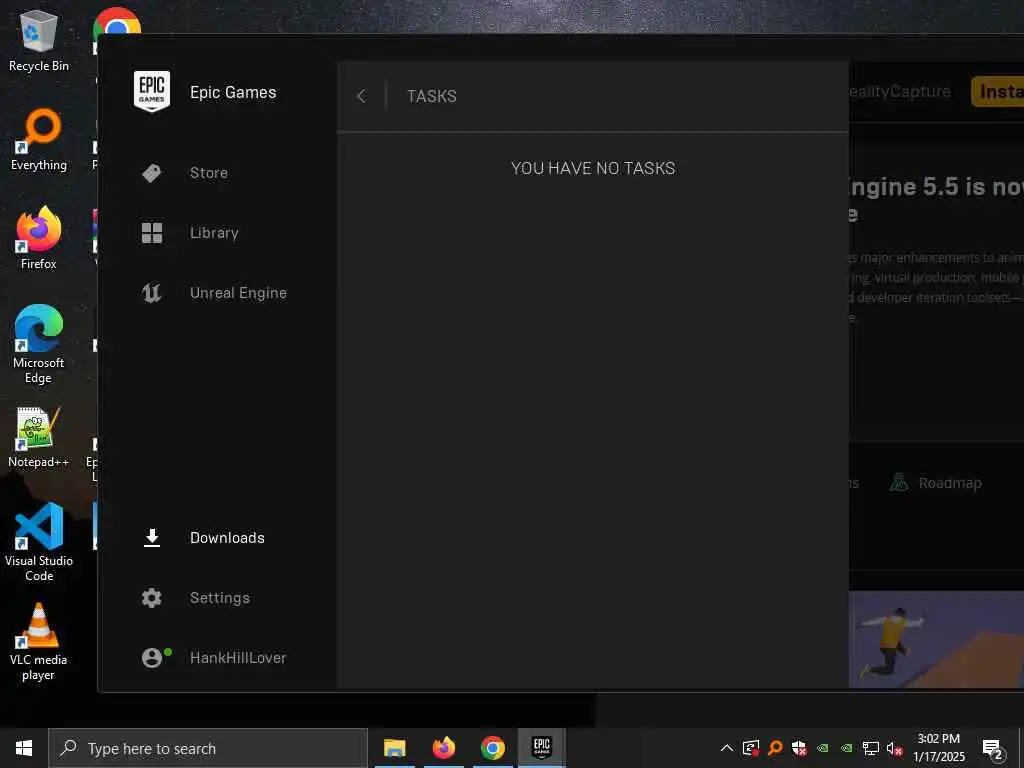This screenshot has width=1024, height=768.
Task: Open the Library section
Action: coord(214,233)
